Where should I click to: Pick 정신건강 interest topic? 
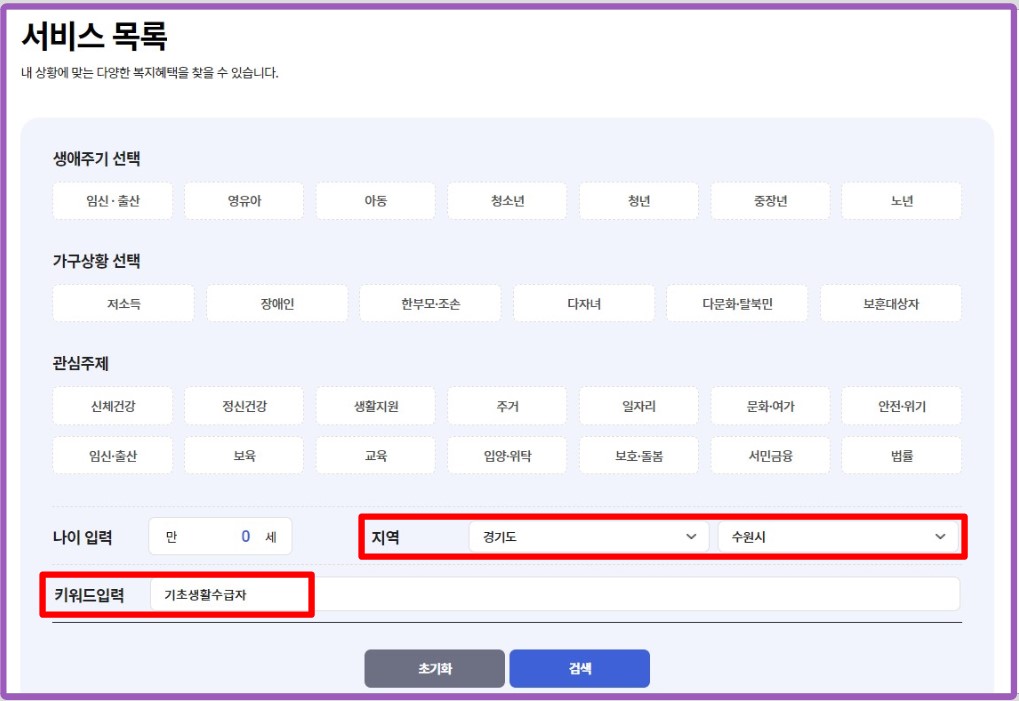[244, 406]
